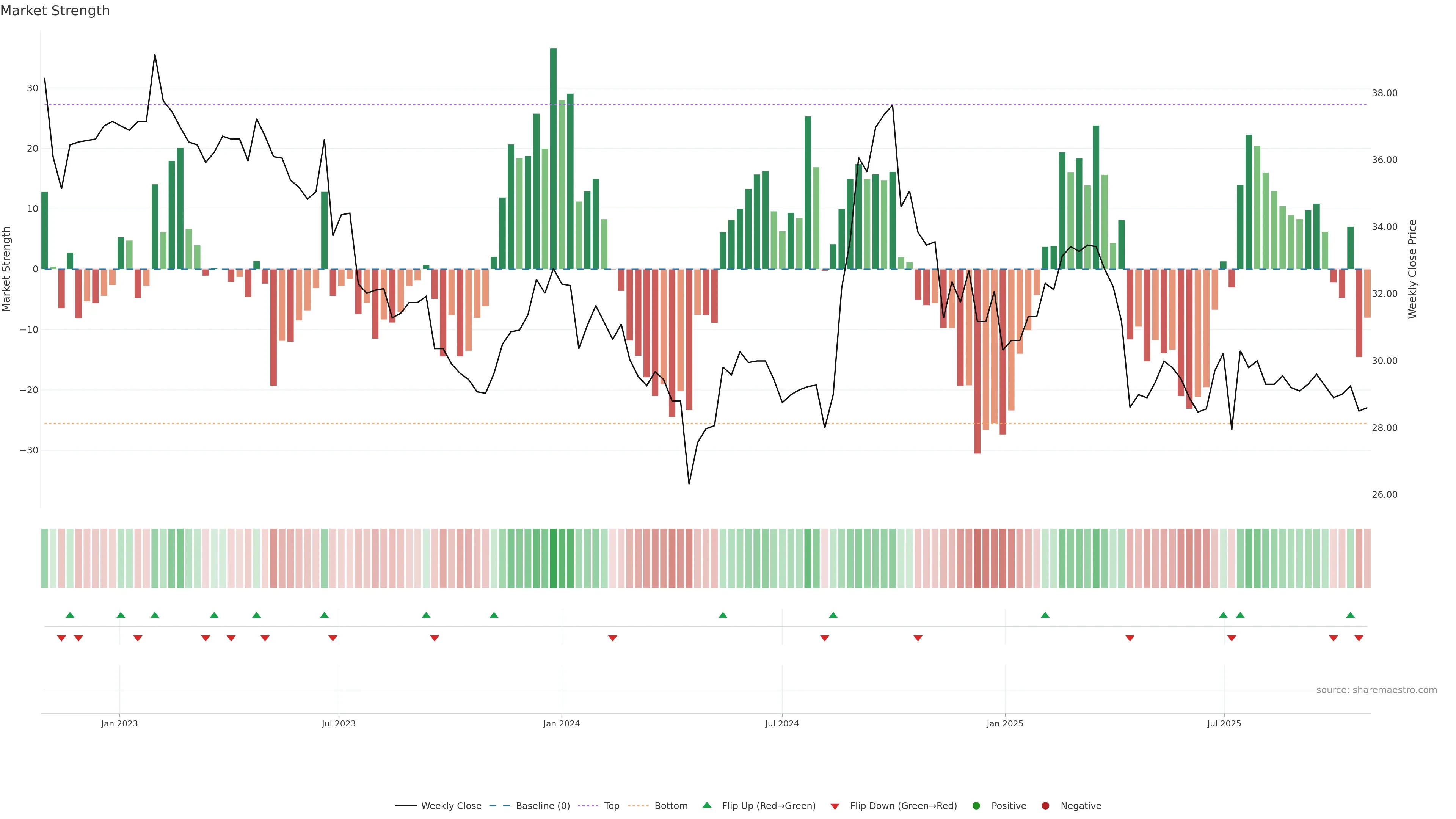
Task: Click the source: sharemaestro.com text
Action: 1376,690
